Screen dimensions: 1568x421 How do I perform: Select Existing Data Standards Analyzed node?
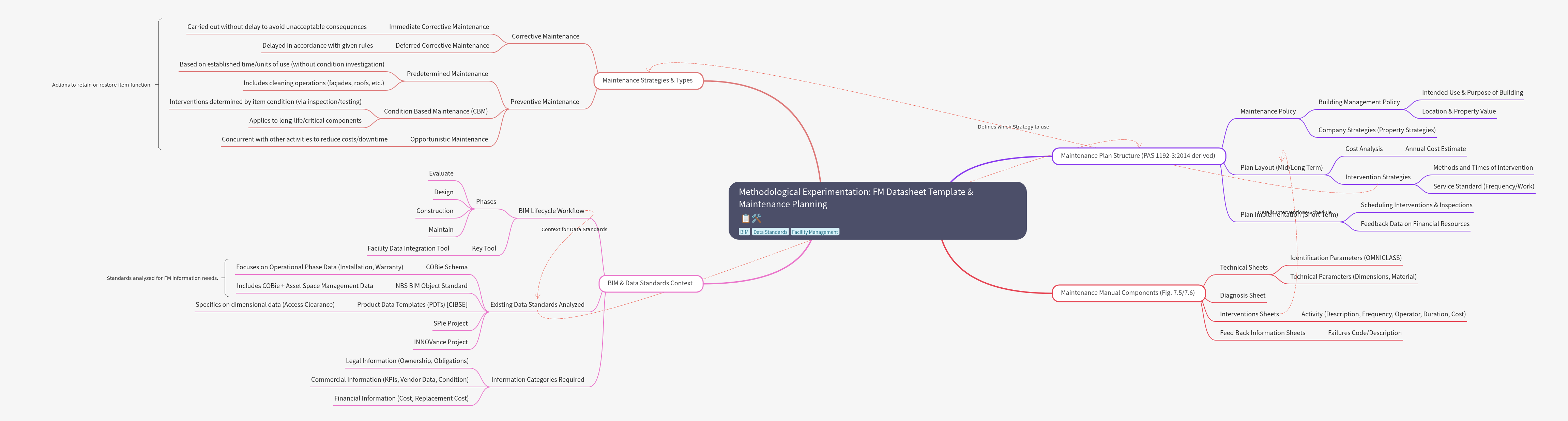coord(537,305)
